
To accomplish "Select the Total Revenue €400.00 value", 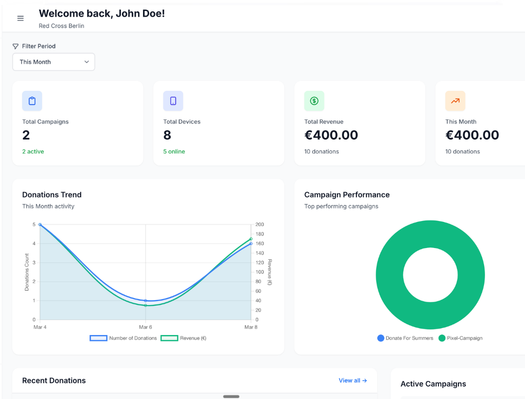I will point(331,135).
